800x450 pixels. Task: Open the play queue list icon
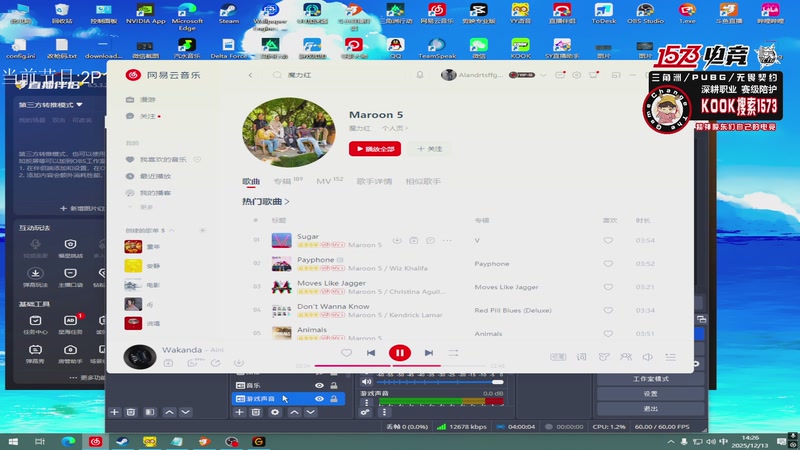(670, 357)
